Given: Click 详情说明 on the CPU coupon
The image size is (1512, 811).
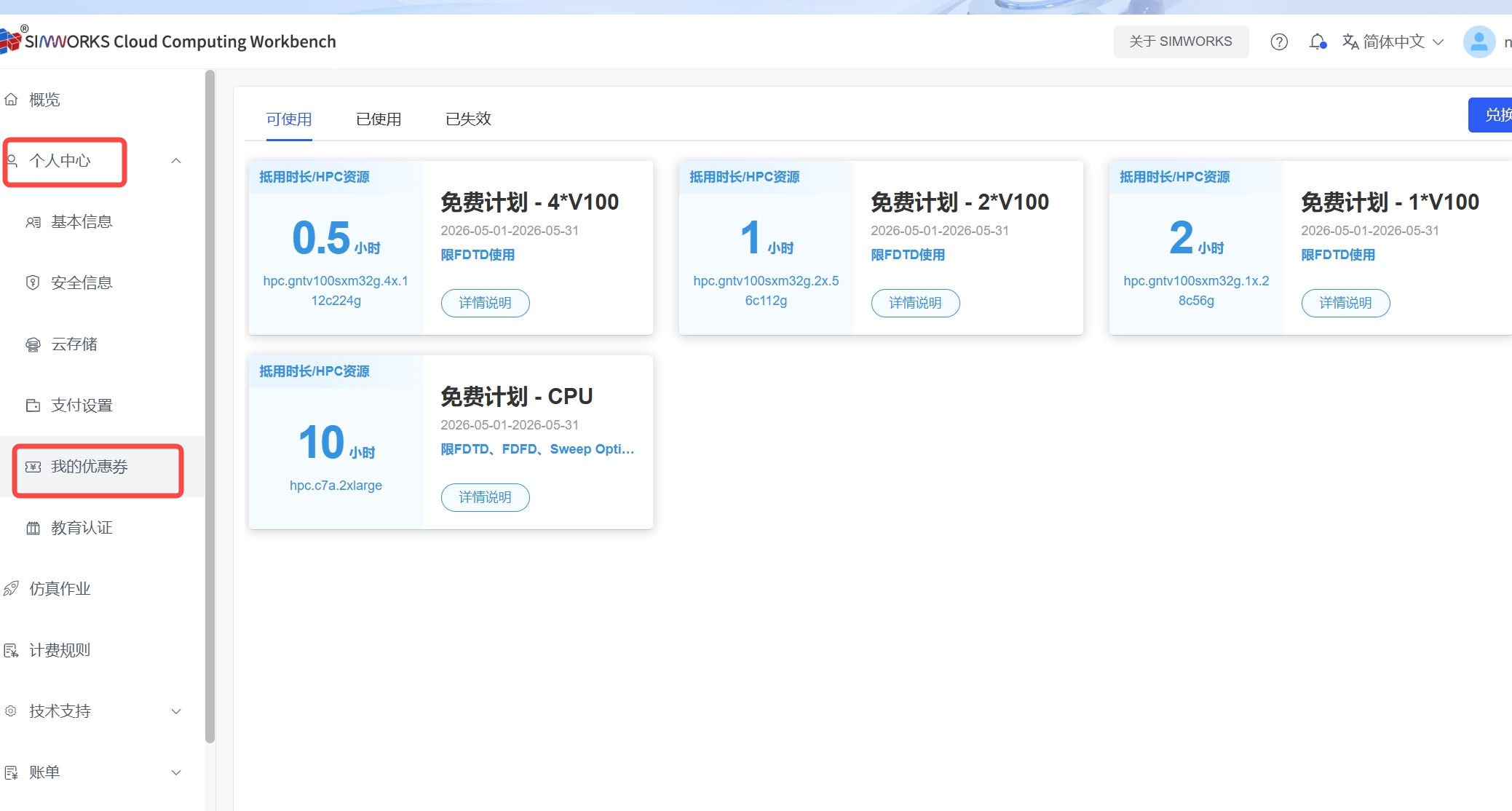Looking at the screenshot, I should (x=485, y=497).
